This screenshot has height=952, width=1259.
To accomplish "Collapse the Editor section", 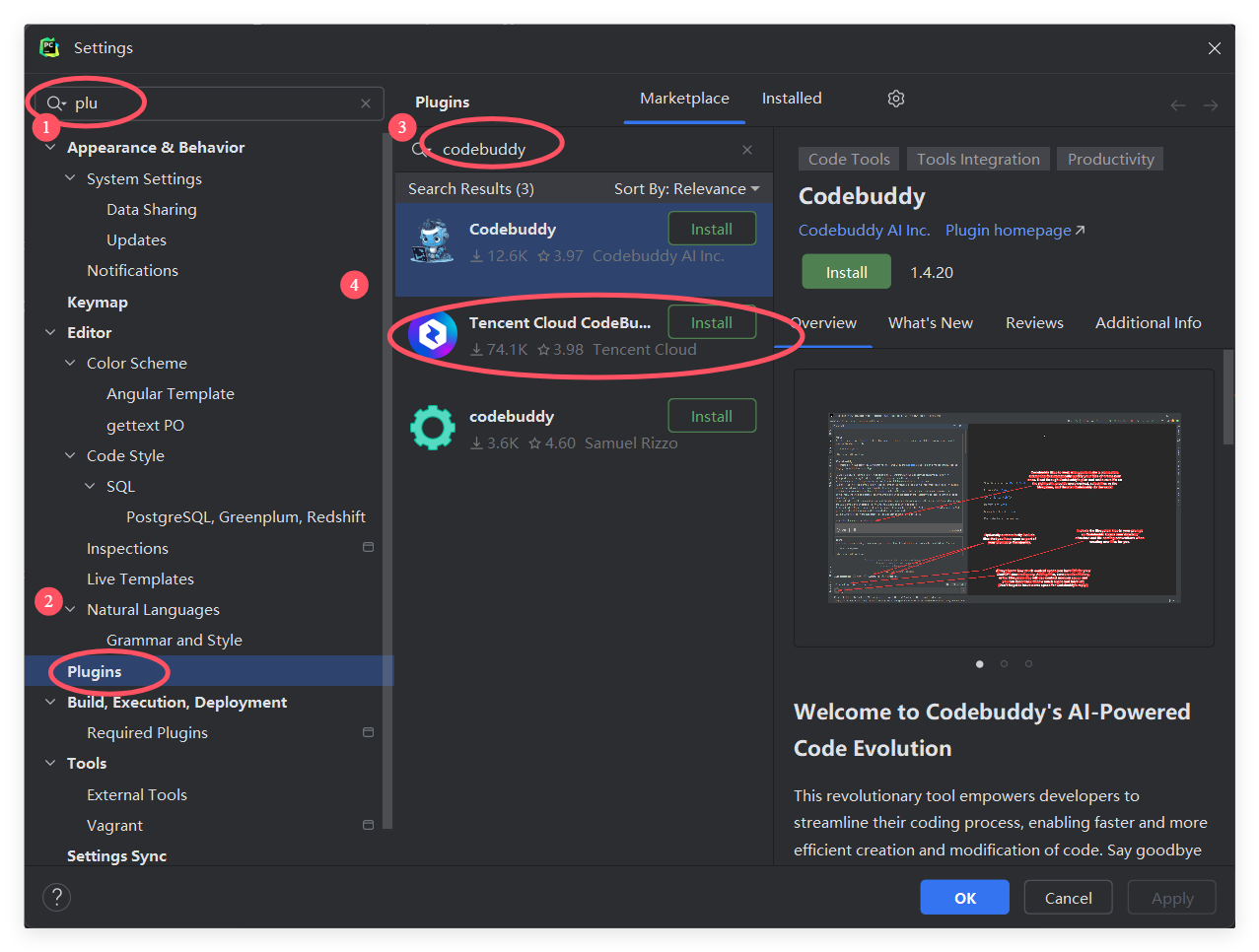I will [50, 332].
